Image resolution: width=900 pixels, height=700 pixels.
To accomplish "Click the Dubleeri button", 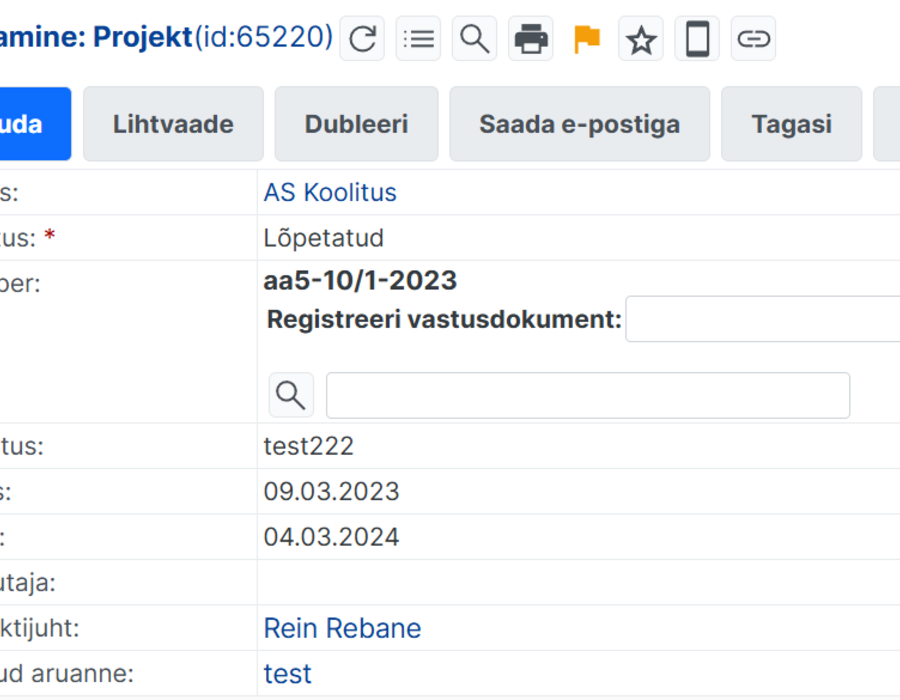I will [x=356, y=124].
